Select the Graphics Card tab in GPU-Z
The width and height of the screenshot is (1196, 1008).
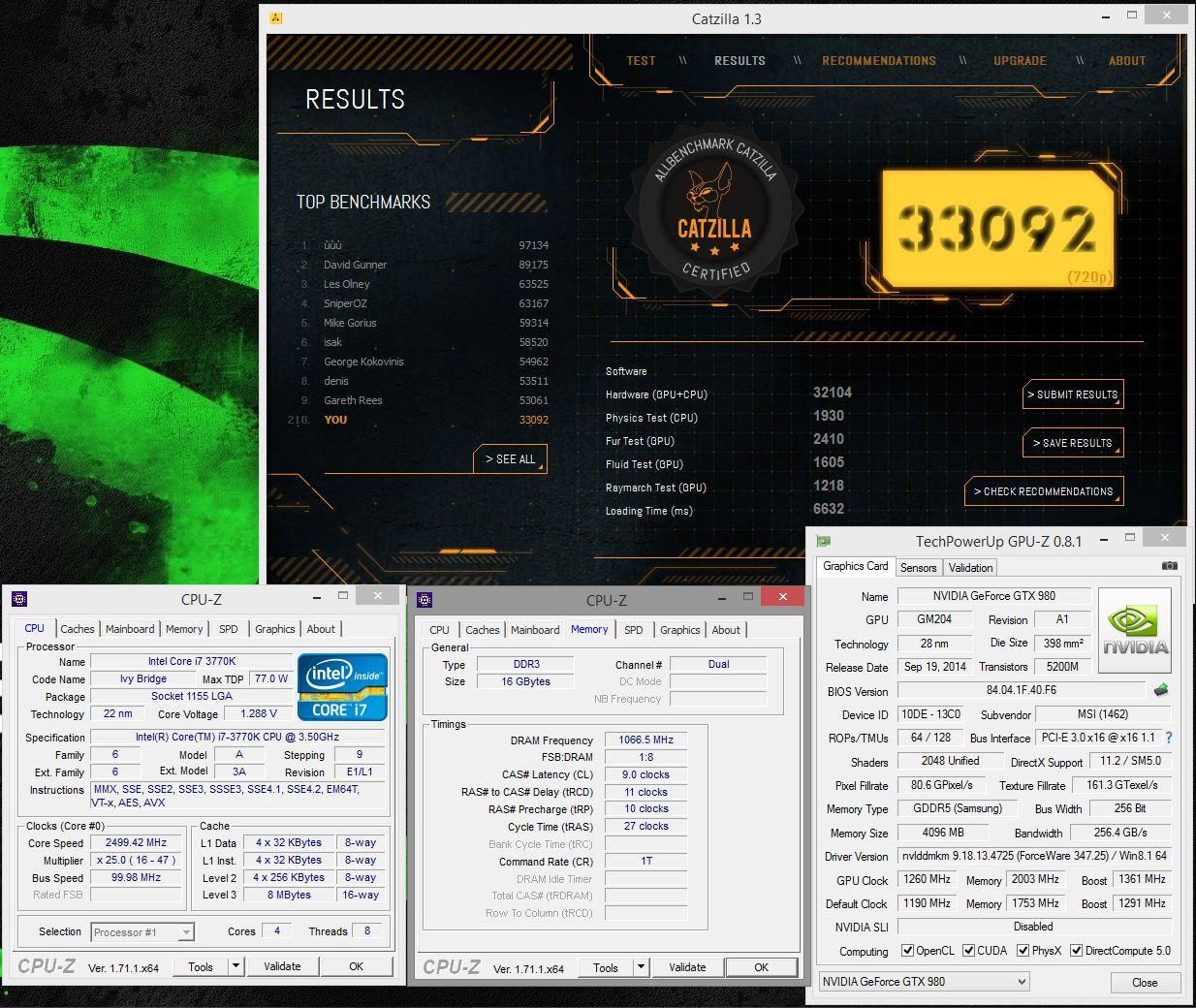[855, 566]
